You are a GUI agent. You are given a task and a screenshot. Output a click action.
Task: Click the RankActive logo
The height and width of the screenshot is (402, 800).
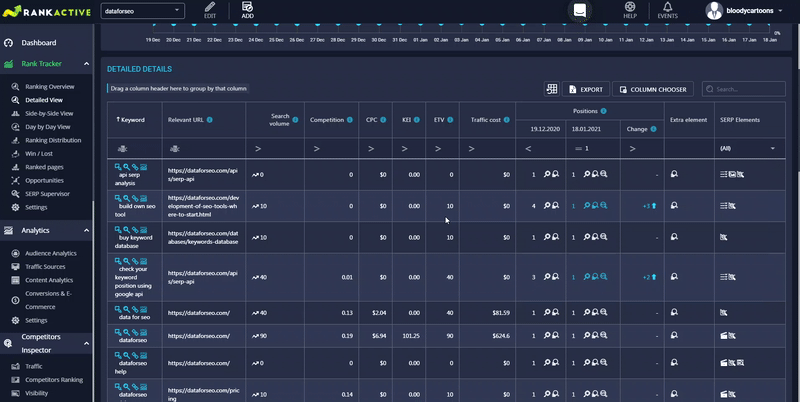[x=46, y=11]
